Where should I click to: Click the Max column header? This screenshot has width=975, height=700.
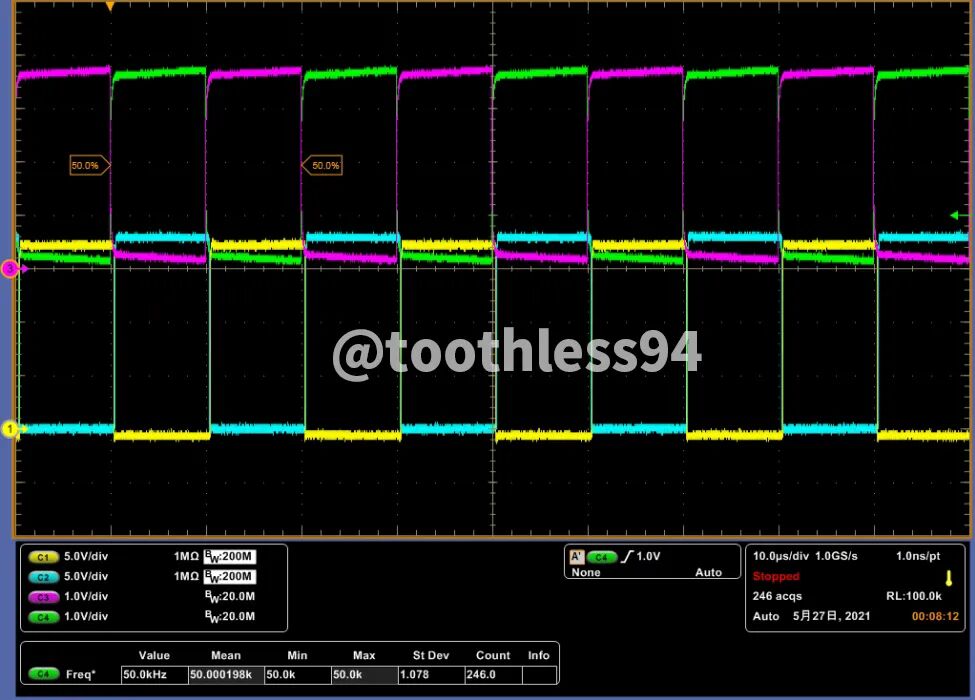pyautogui.click(x=364, y=655)
